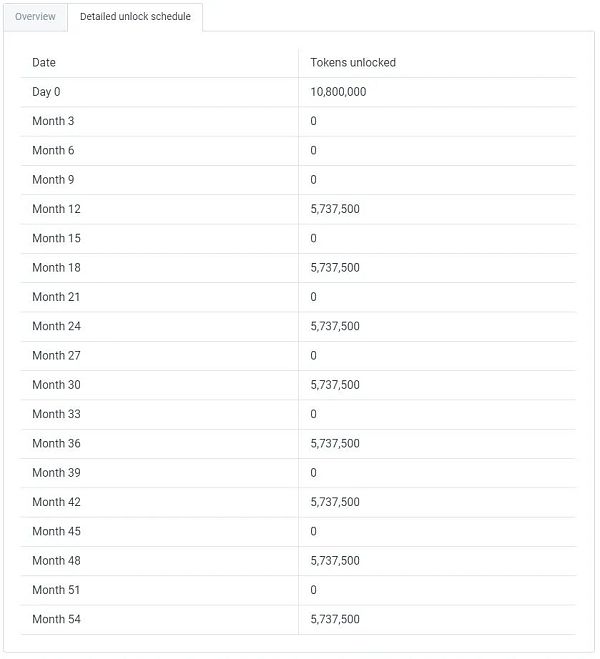Click the Tokens unlocked column header

click(353, 63)
